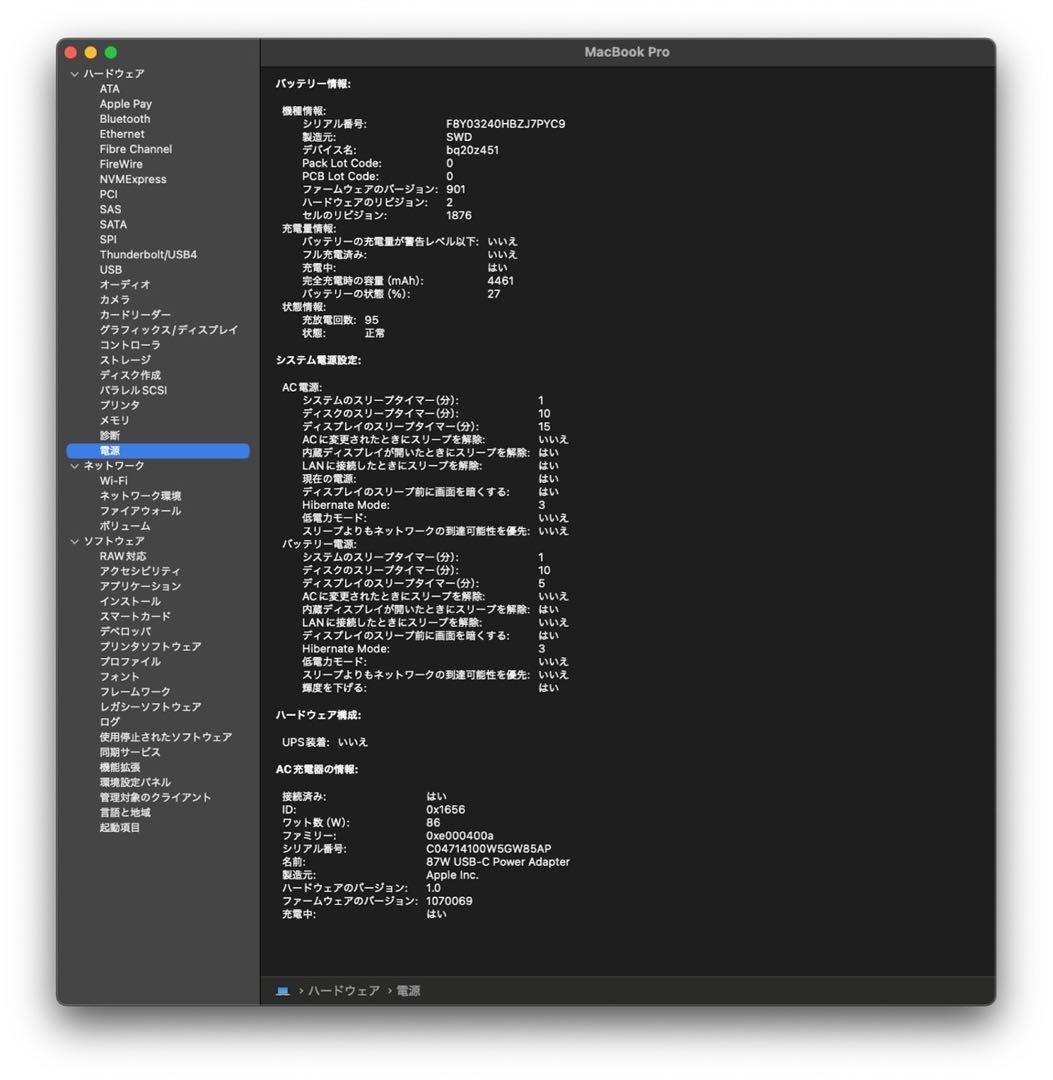Open Apple Pay in the sidebar

pos(125,104)
